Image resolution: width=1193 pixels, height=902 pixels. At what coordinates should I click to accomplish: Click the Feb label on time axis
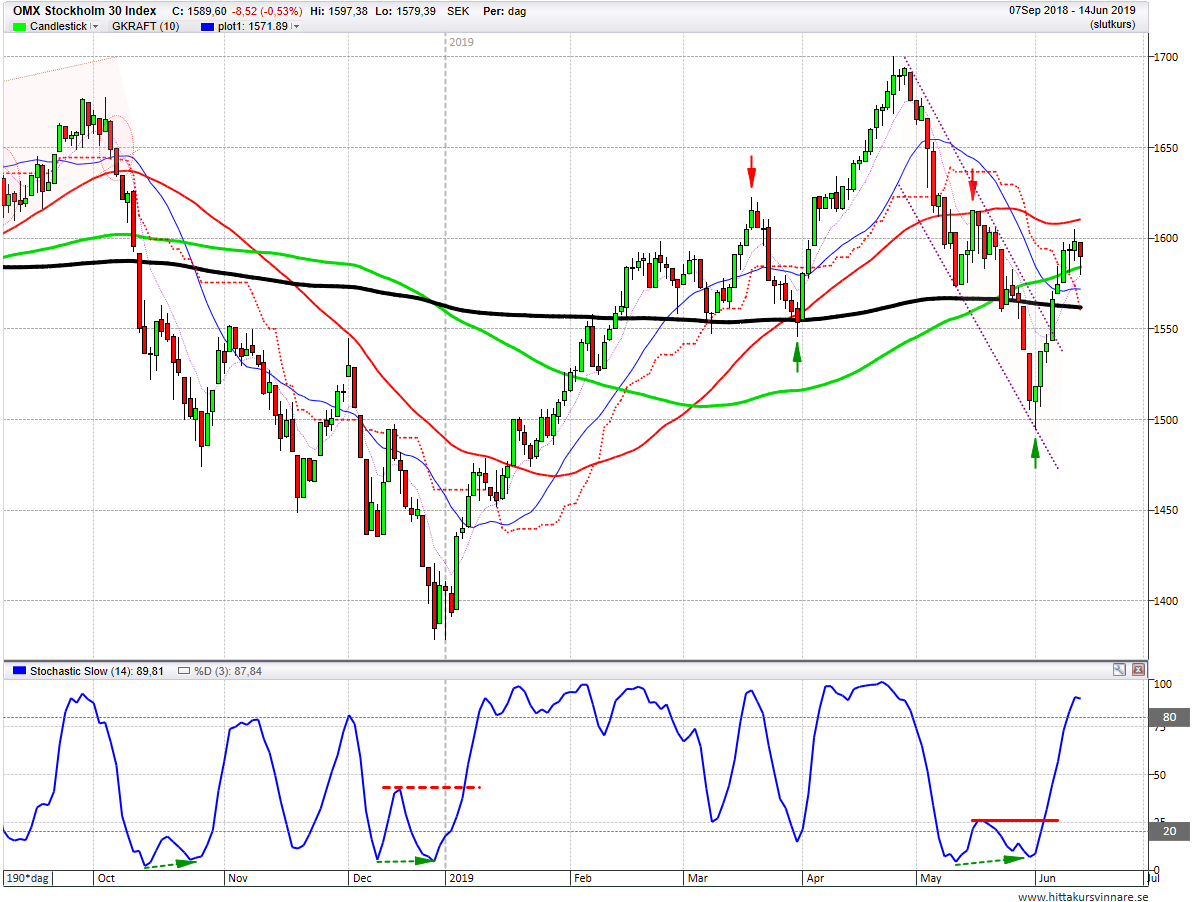click(583, 878)
